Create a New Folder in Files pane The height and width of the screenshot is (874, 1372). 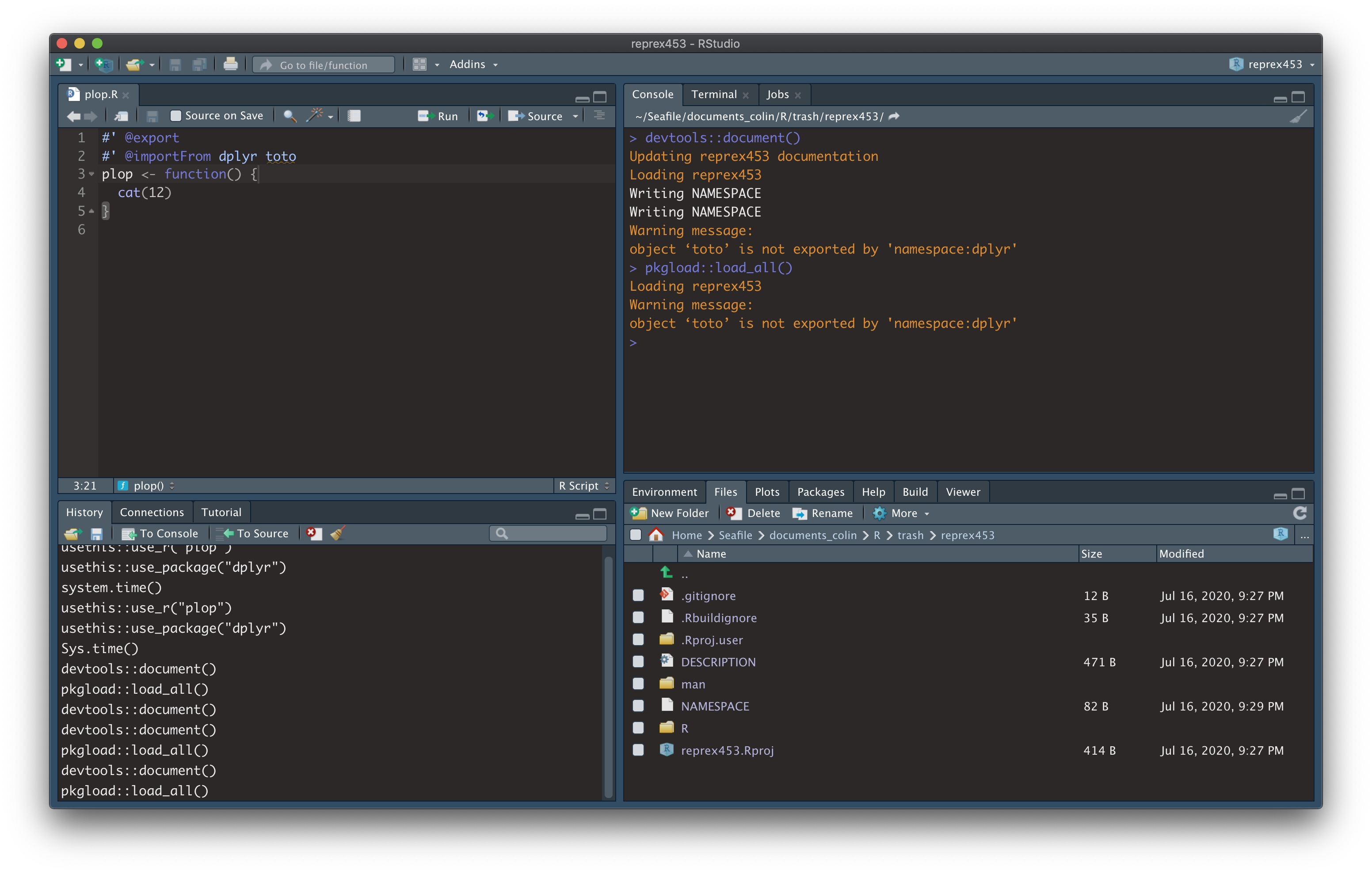click(x=671, y=513)
